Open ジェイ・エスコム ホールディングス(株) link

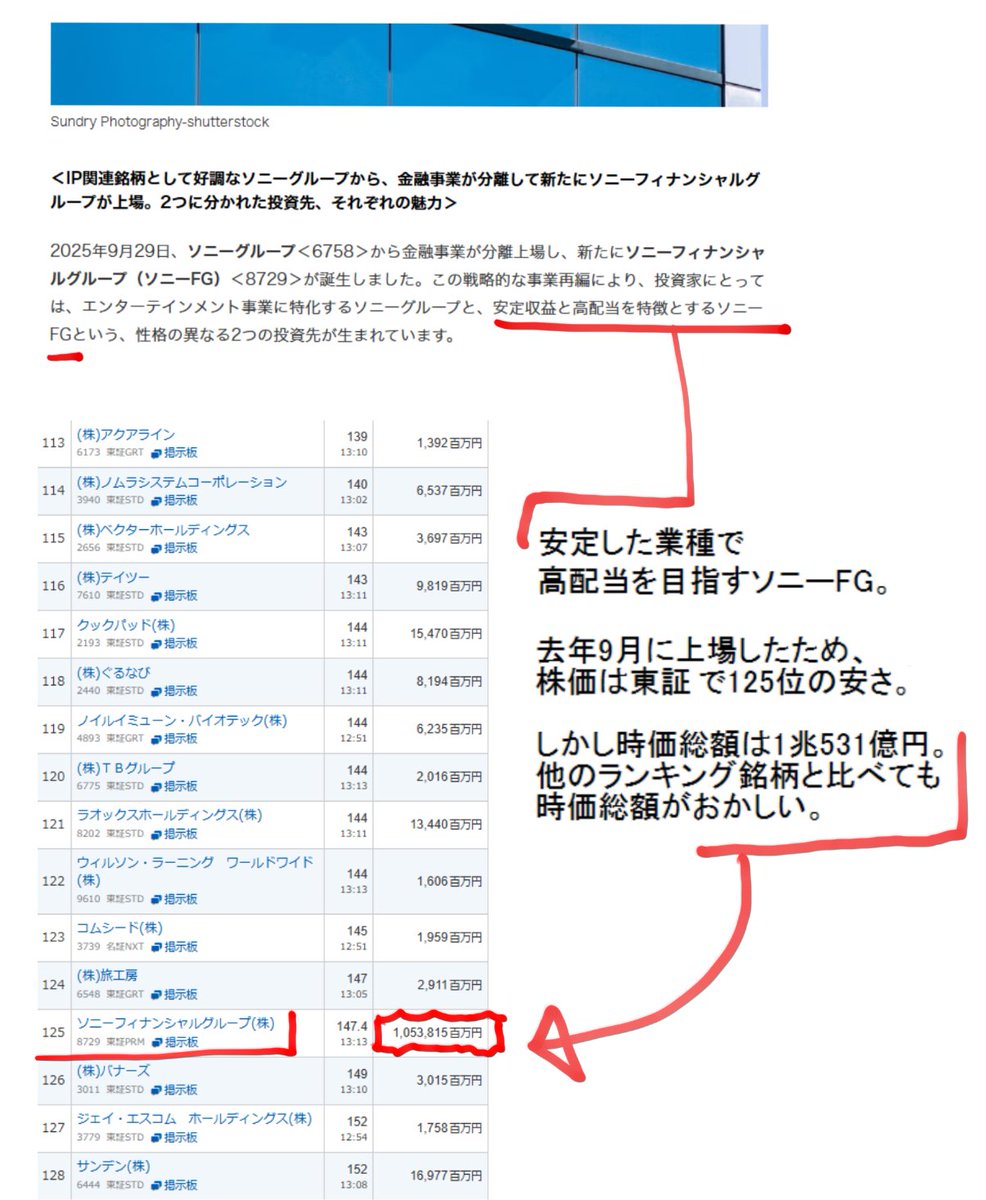pyautogui.click(x=194, y=1119)
